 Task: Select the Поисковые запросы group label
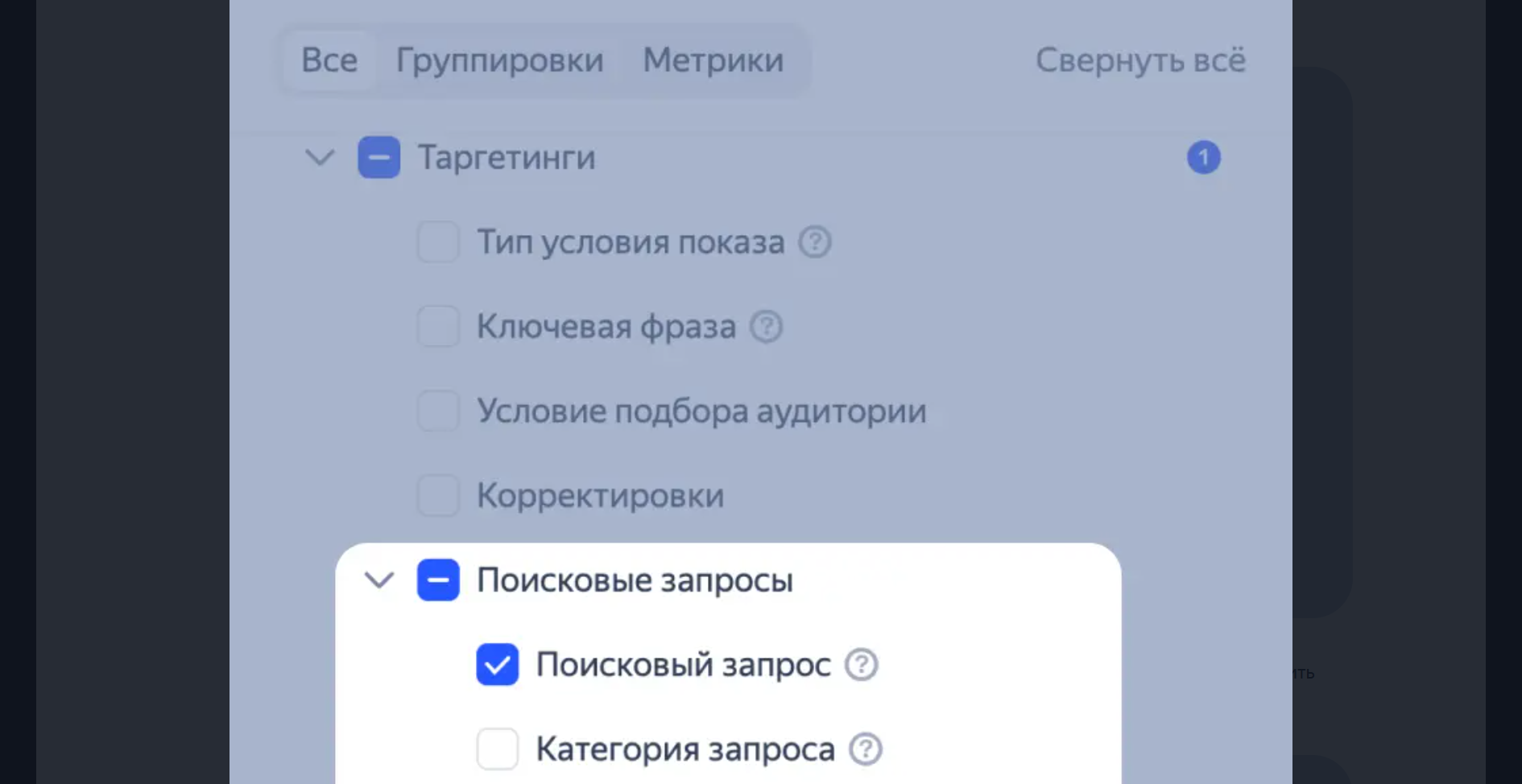[635, 580]
